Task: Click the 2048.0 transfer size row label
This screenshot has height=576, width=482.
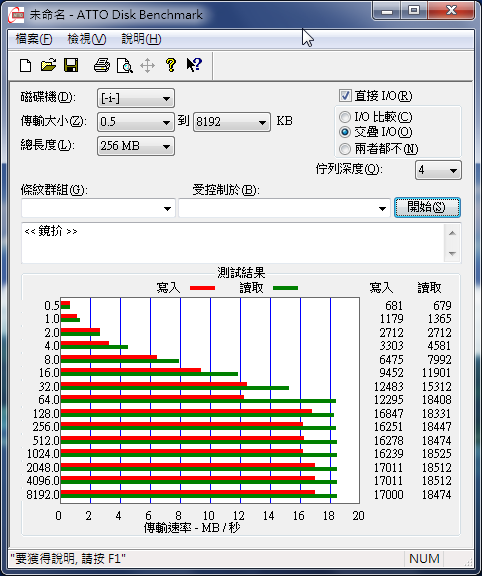Action: click(43, 467)
